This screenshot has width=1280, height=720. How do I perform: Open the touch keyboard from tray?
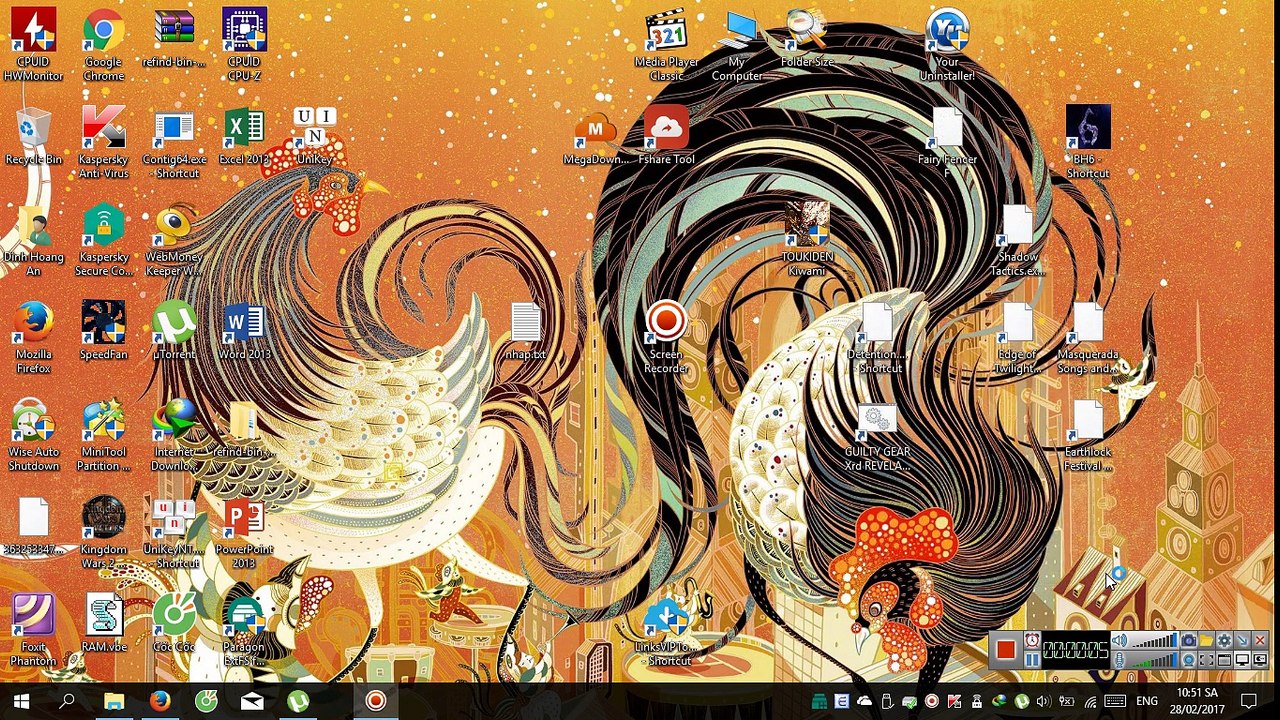point(1115,701)
